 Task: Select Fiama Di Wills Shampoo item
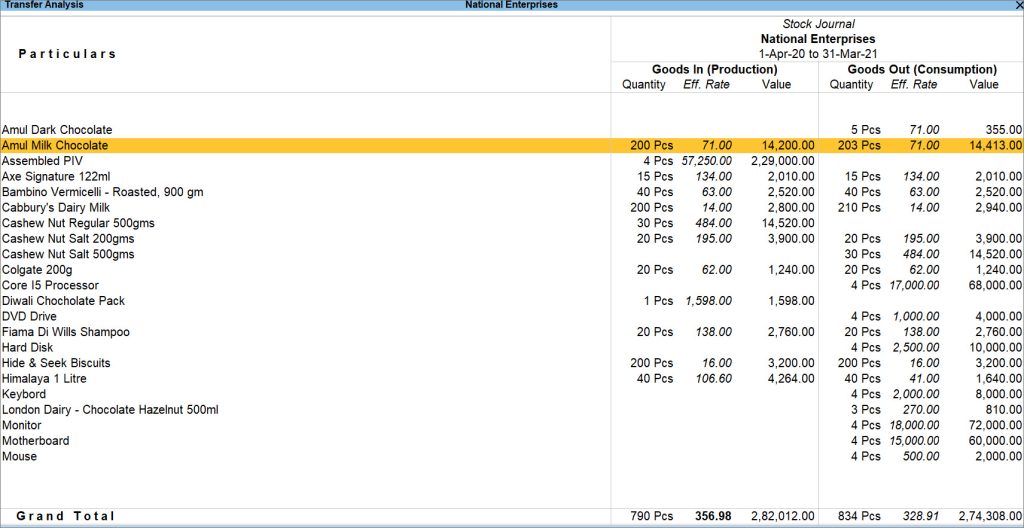(66, 332)
